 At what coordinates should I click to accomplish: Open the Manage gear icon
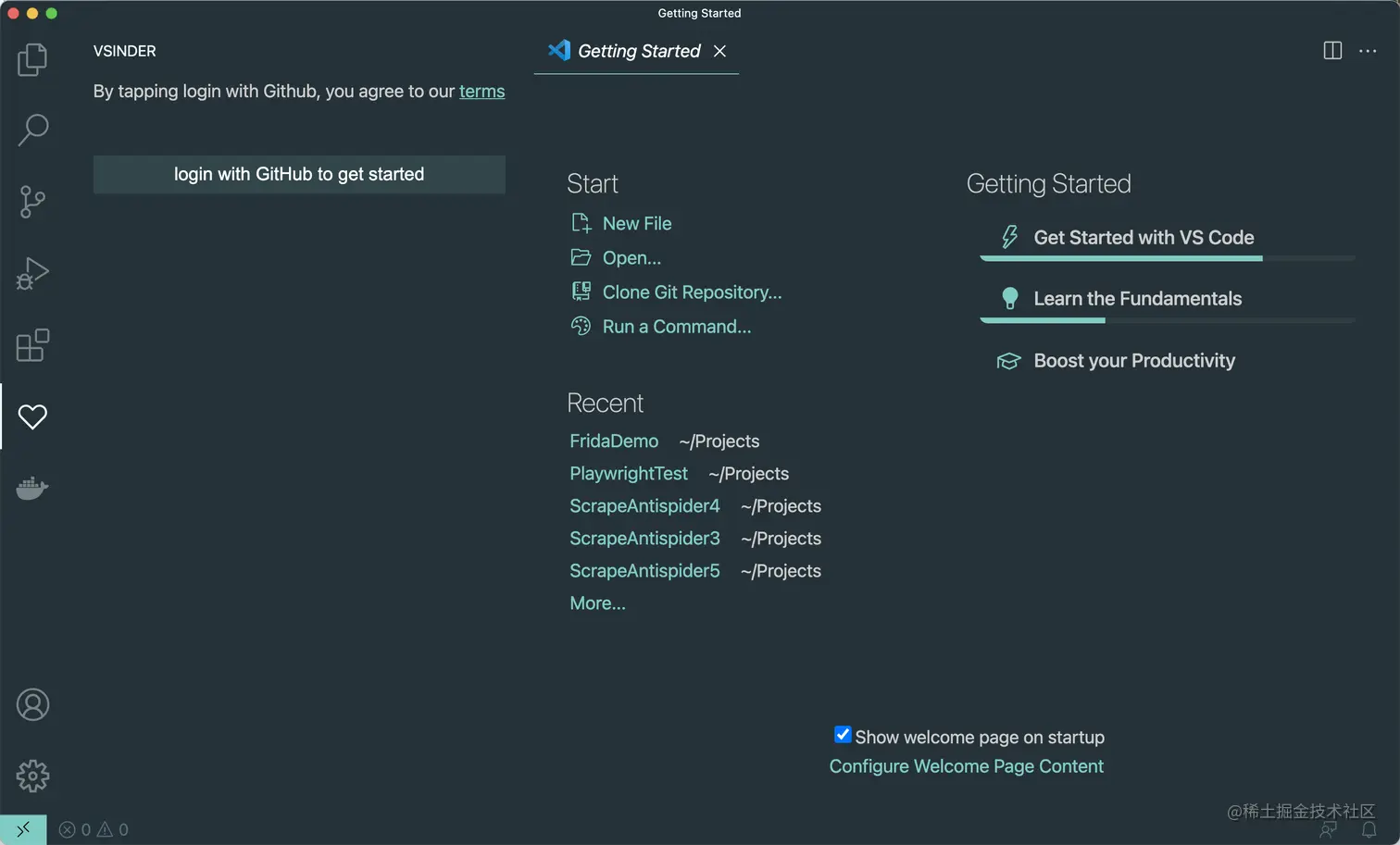[32, 776]
